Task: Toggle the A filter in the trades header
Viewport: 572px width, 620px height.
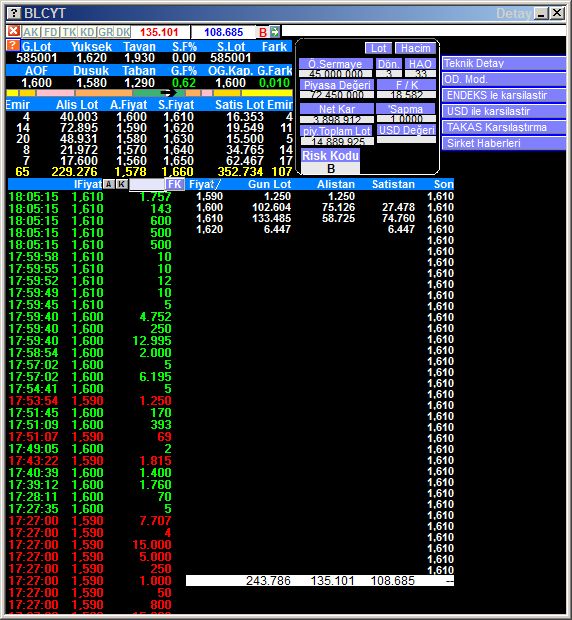Action: coord(108,184)
